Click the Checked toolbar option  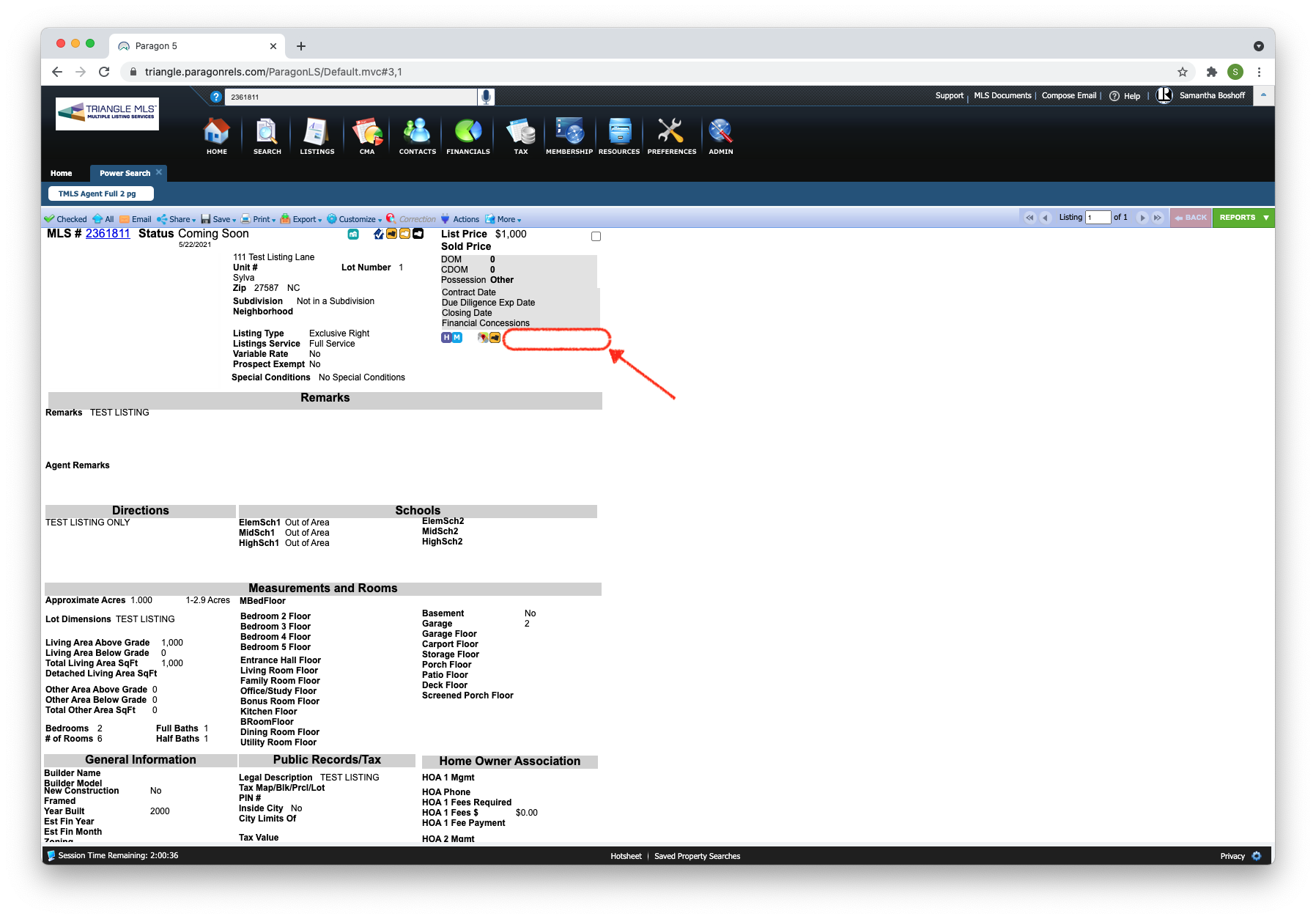coord(65,219)
